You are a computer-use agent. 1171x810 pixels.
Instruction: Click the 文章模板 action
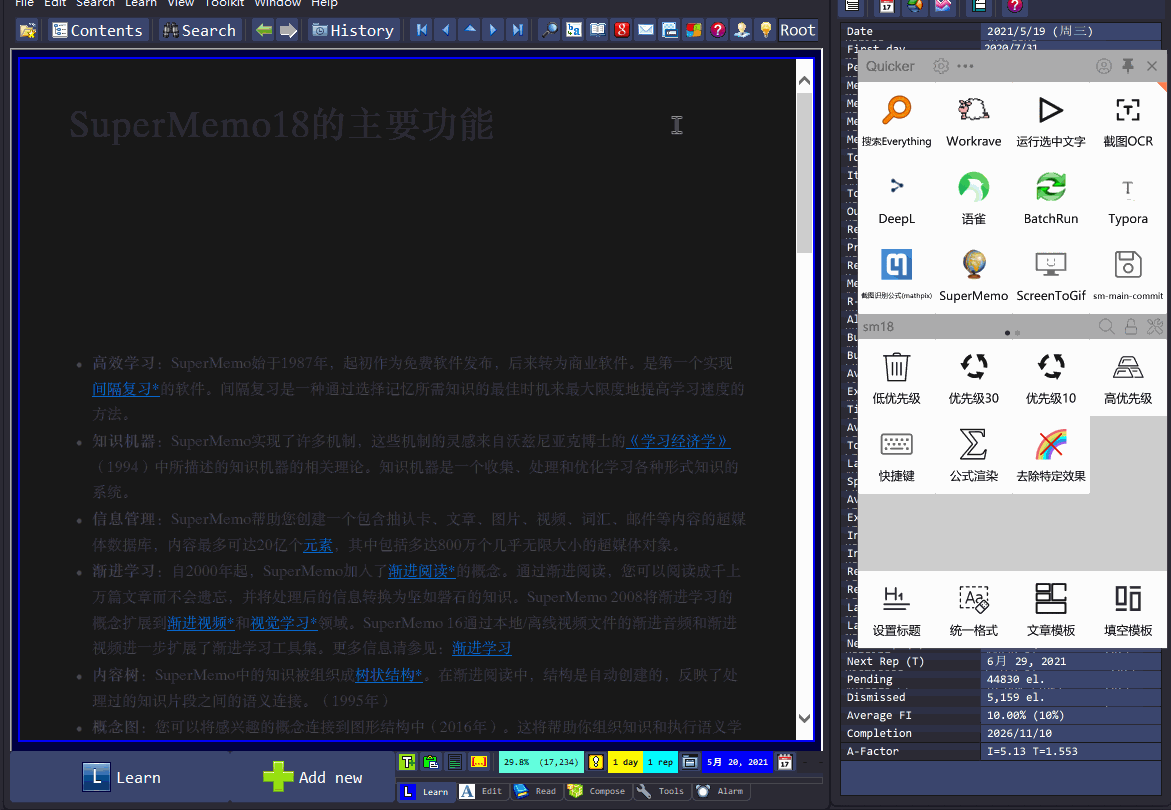1051,611
